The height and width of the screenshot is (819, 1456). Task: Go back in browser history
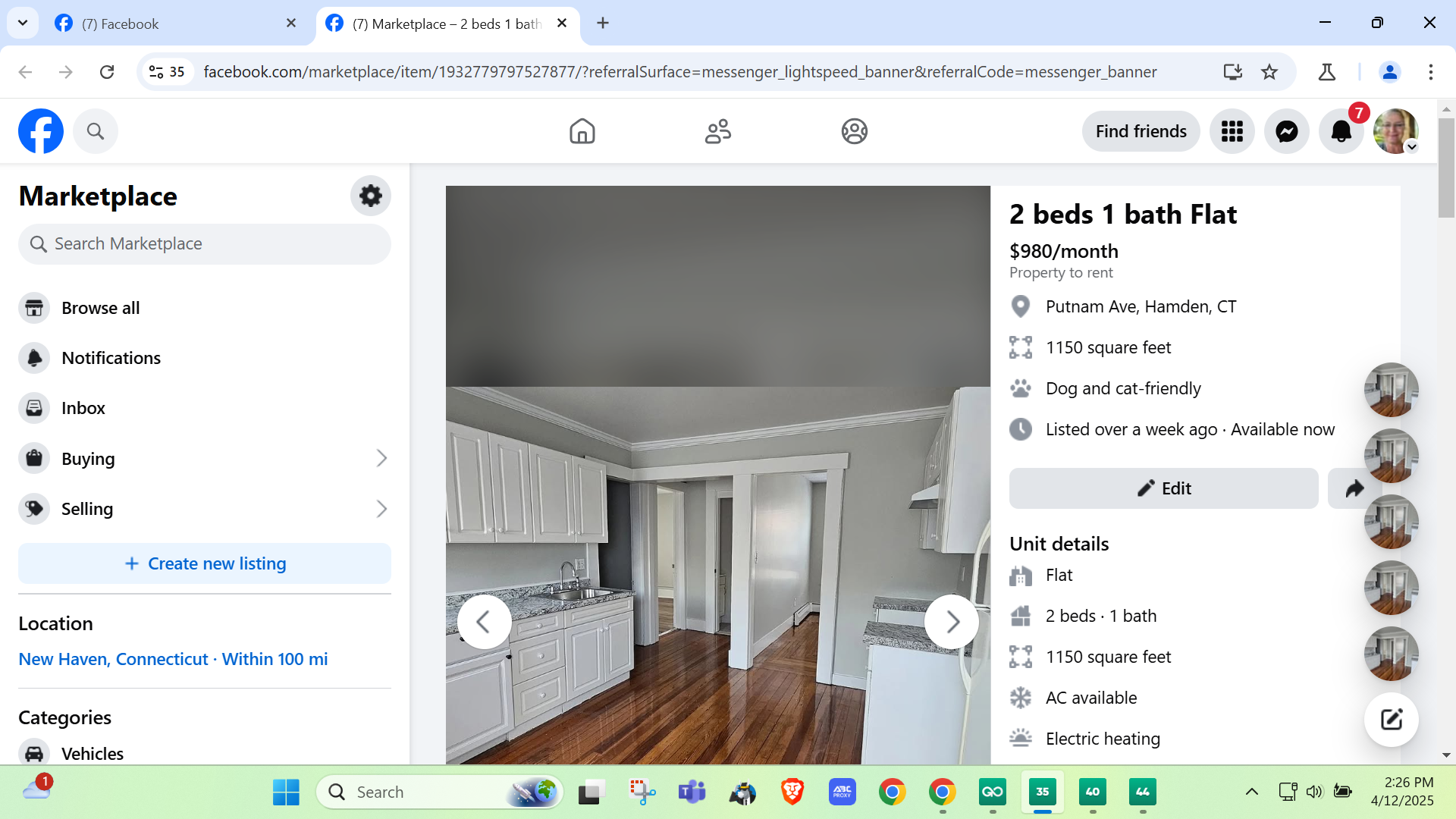pos(25,72)
